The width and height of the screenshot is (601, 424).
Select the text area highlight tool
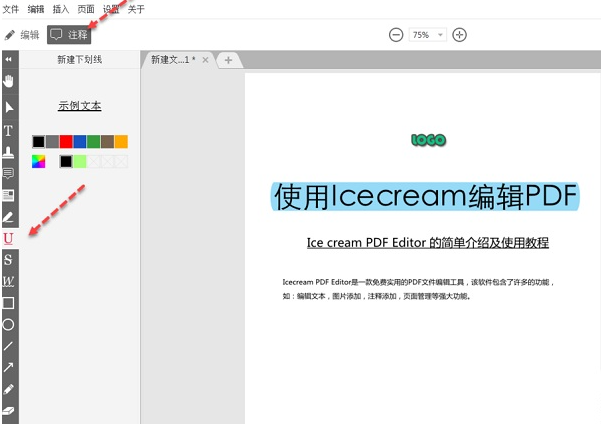coord(8,196)
